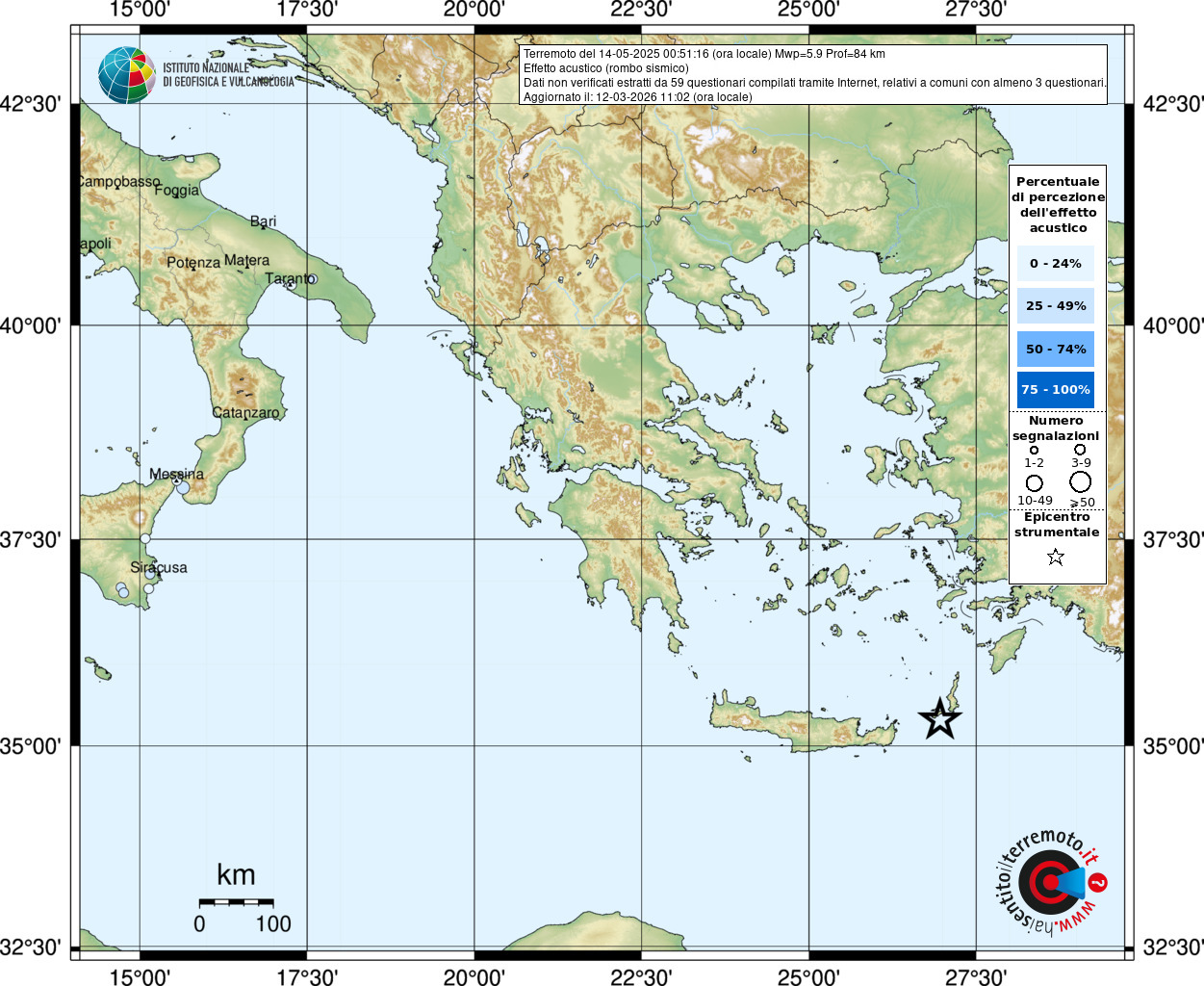Pick the dark blue 75 - 100% swatch
1204x986 pixels.
tap(1055, 389)
